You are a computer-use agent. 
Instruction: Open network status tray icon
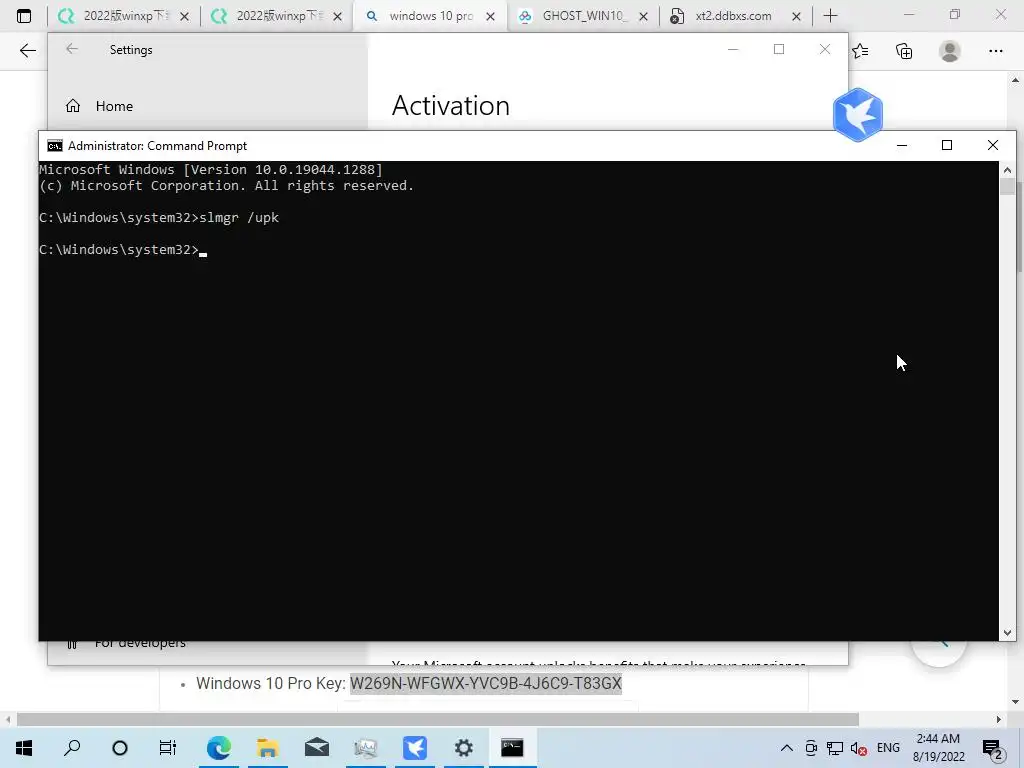coord(835,748)
